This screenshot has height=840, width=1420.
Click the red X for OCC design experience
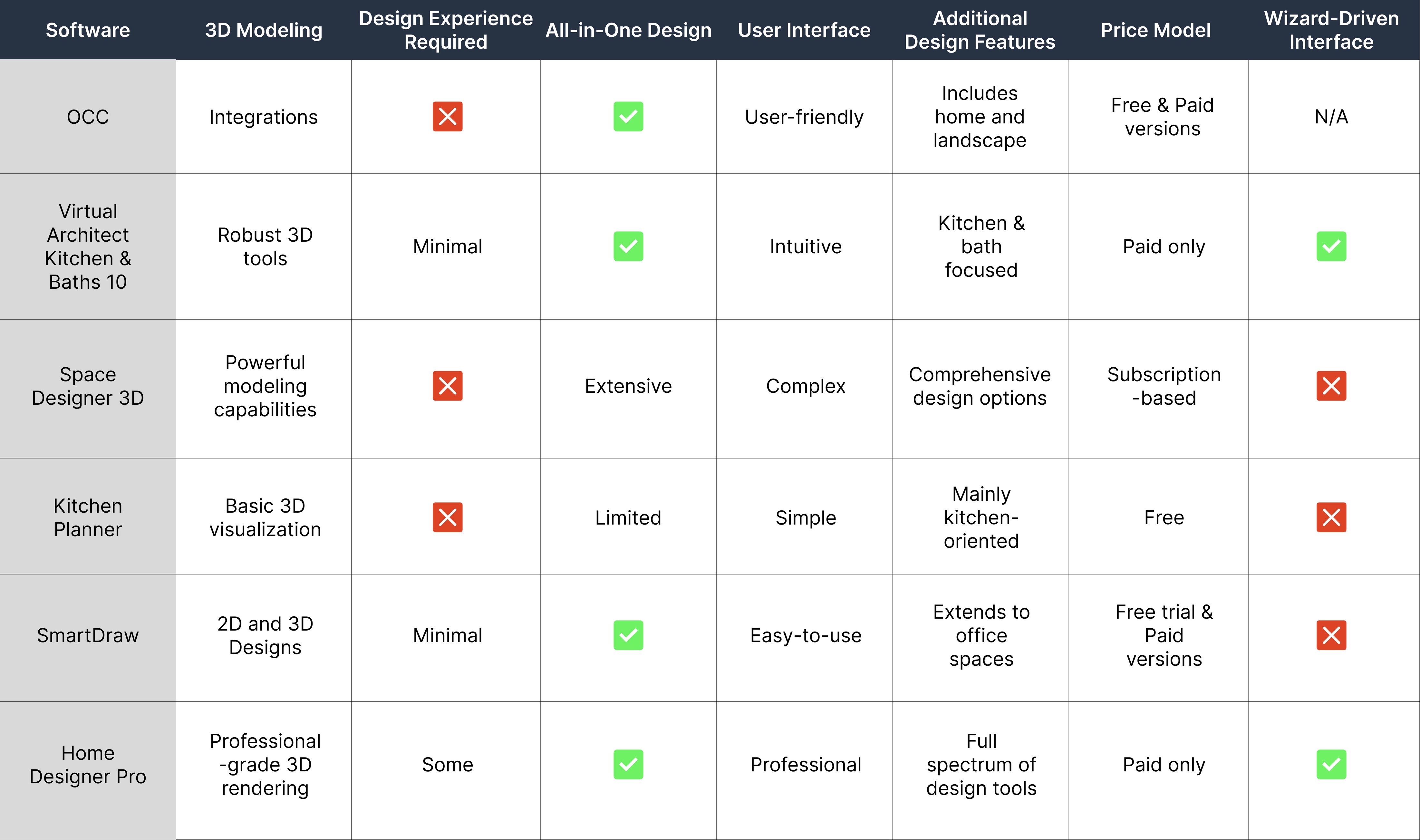(x=447, y=117)
